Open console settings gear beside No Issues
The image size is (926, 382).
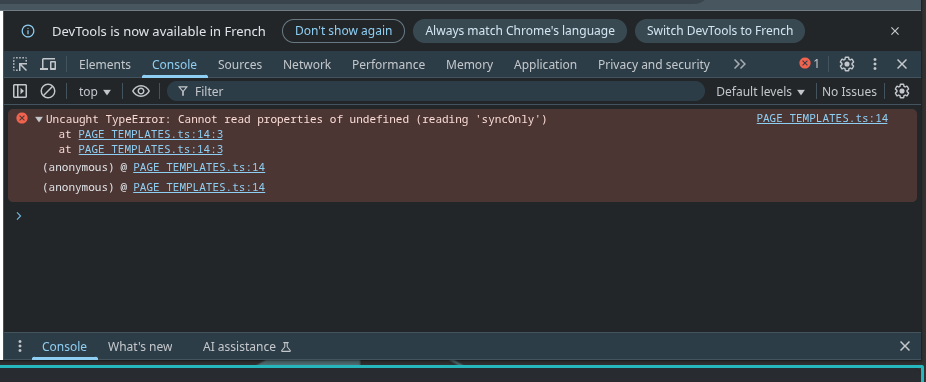pos(901,91)
